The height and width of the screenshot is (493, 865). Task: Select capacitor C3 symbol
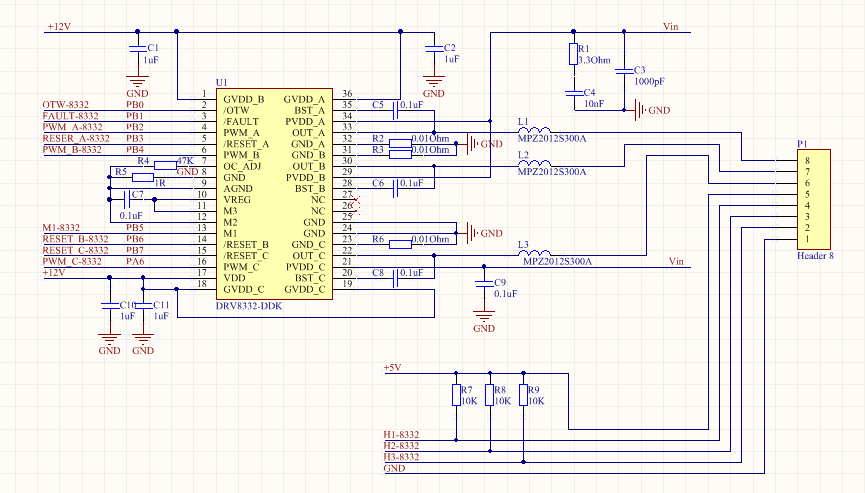click(624, 71)
